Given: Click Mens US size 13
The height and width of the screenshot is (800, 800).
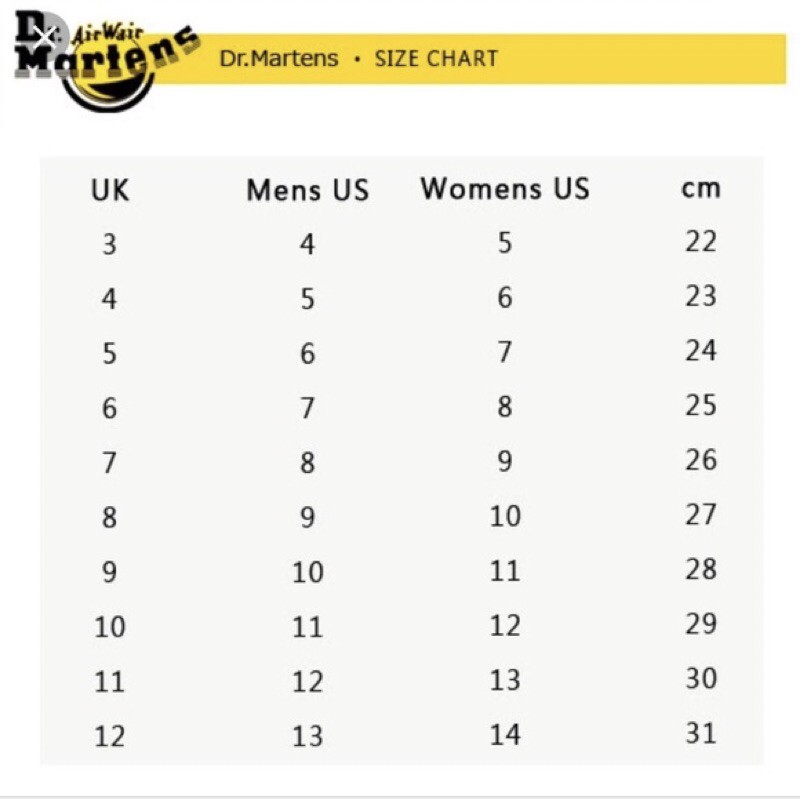Looking at the screenshot, I should (307, 737).
